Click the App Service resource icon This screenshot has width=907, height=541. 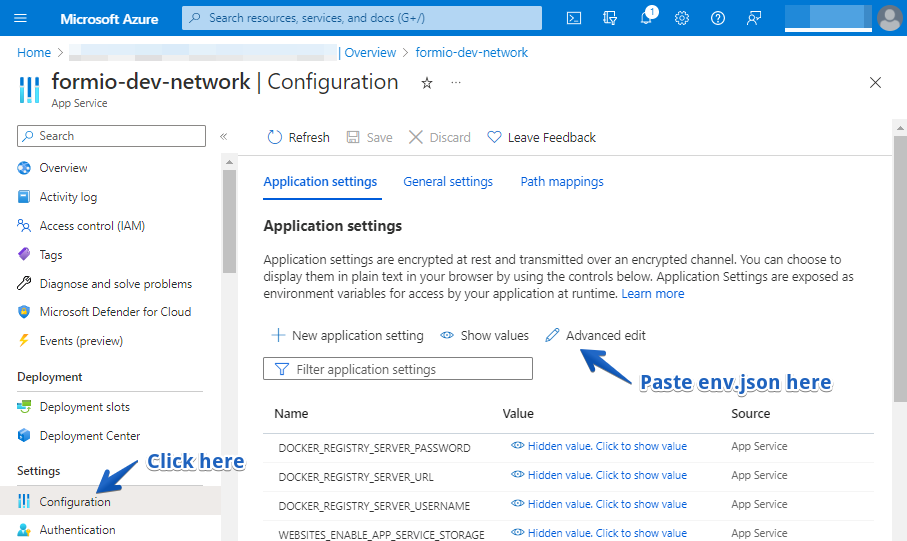pos(29,90)
